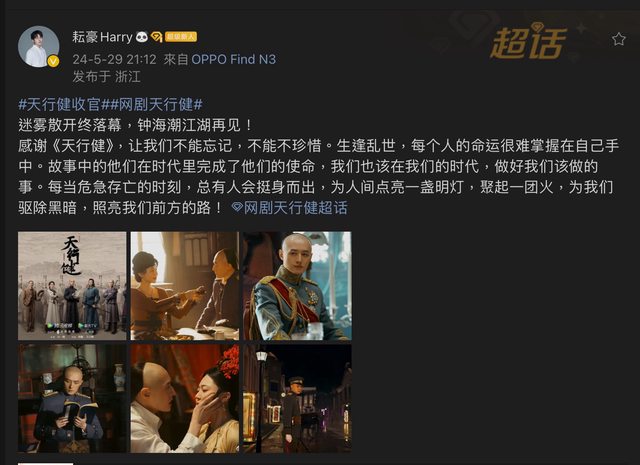640x465 pixels.
Task: View the couple face-touching photo
Action: 185,398
